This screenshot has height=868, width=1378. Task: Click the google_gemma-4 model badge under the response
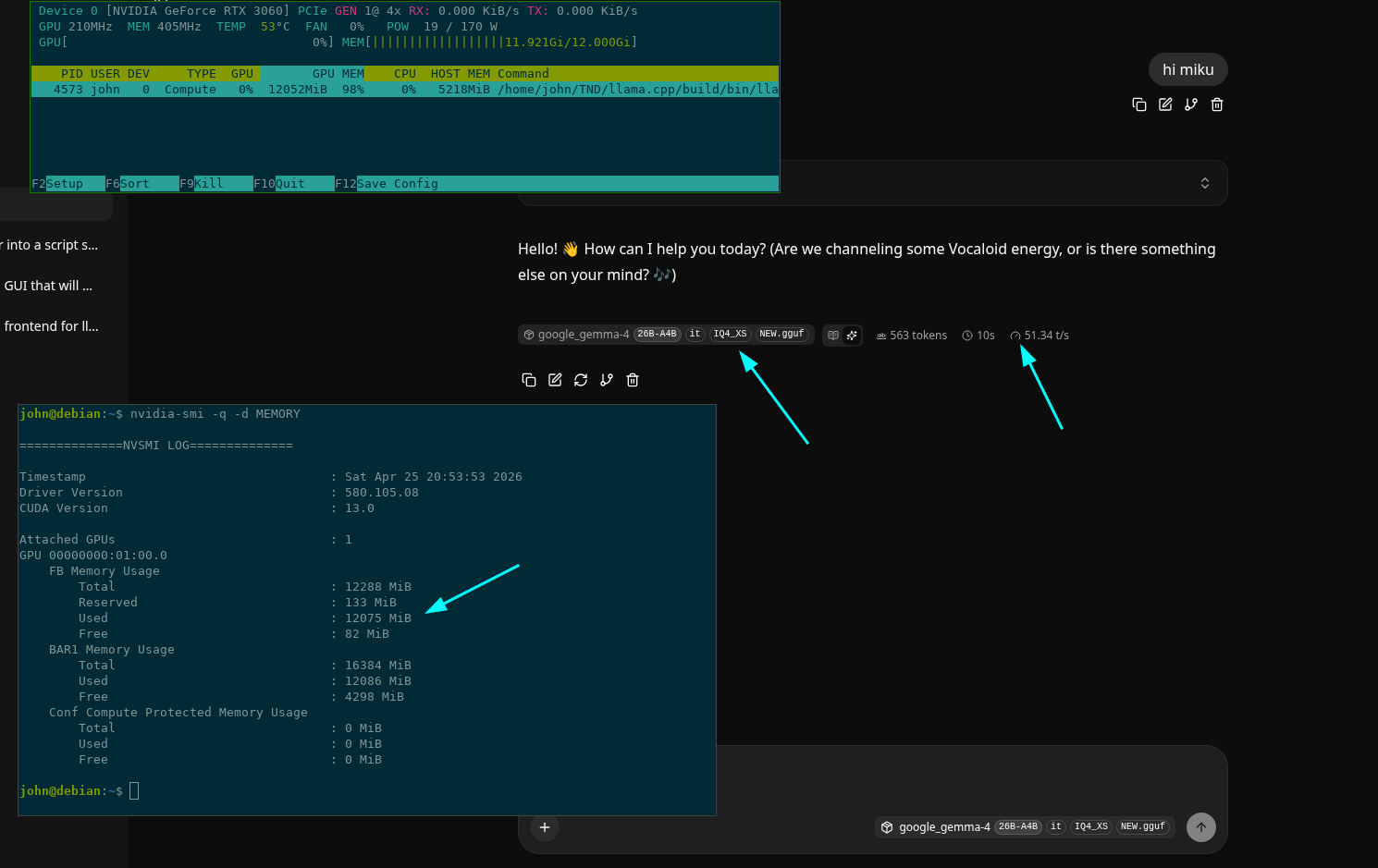(666, 335)
